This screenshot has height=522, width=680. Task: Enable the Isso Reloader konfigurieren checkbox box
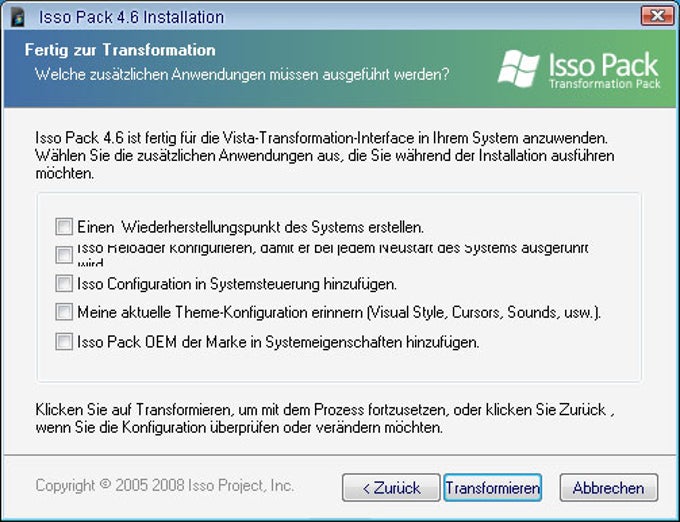coord(64,255)
